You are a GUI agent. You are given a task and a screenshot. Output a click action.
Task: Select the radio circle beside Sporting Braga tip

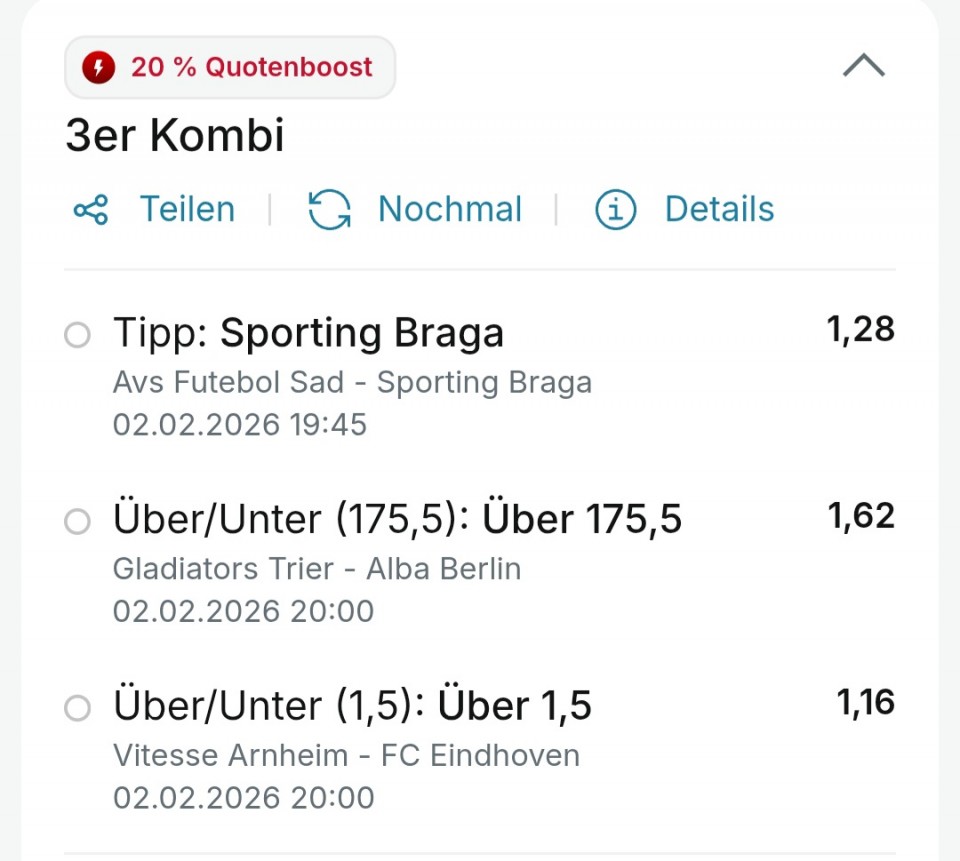coord(77,335)
